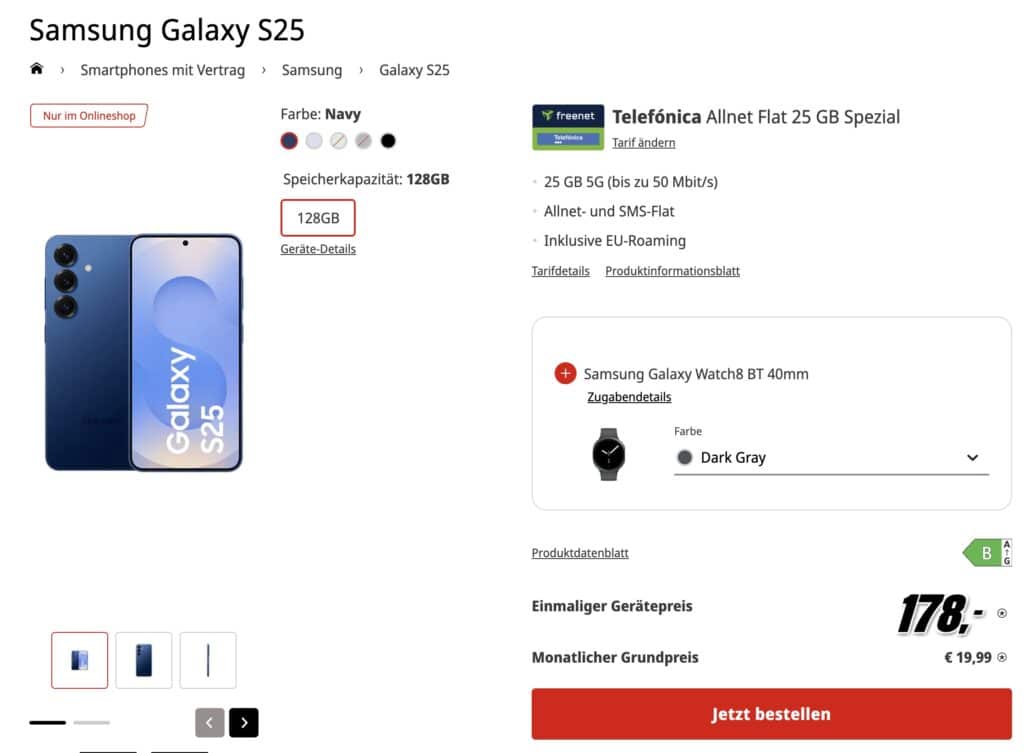
Task: Select the second phone thumbnail showing back view
Action: 144,660
